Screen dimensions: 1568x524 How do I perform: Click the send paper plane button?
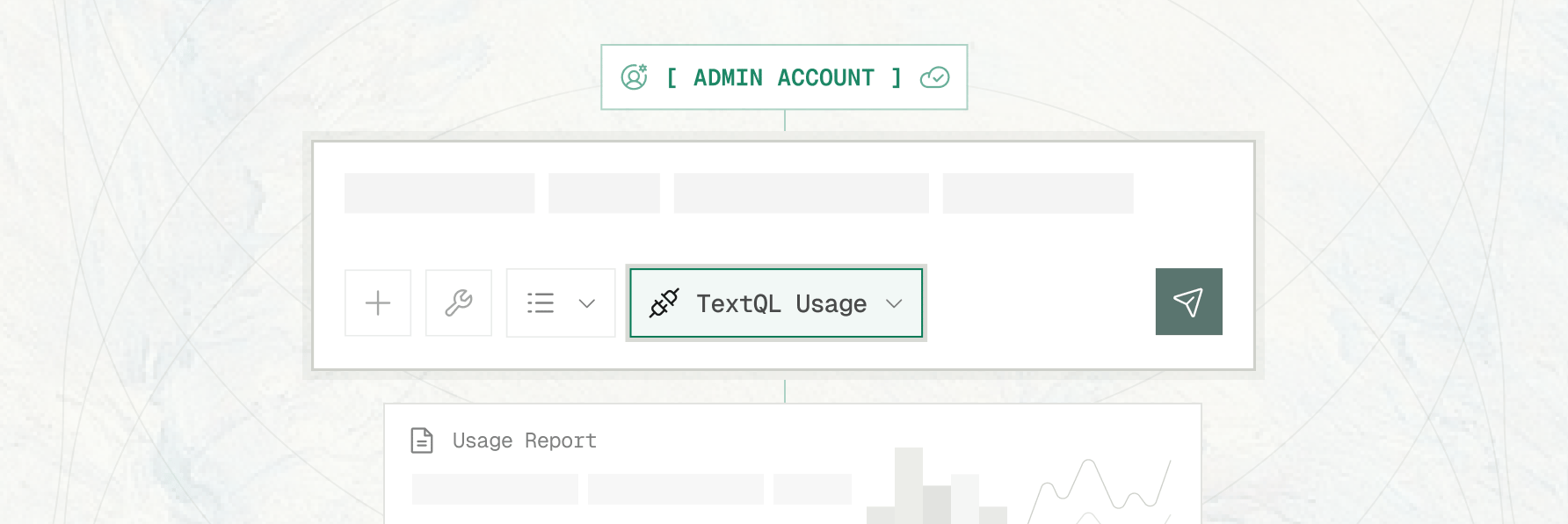point(1188,302)
